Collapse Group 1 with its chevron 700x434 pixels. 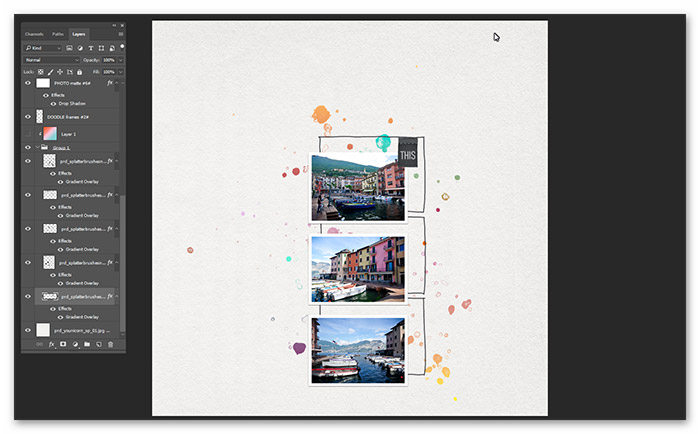[x=38, y=147]
